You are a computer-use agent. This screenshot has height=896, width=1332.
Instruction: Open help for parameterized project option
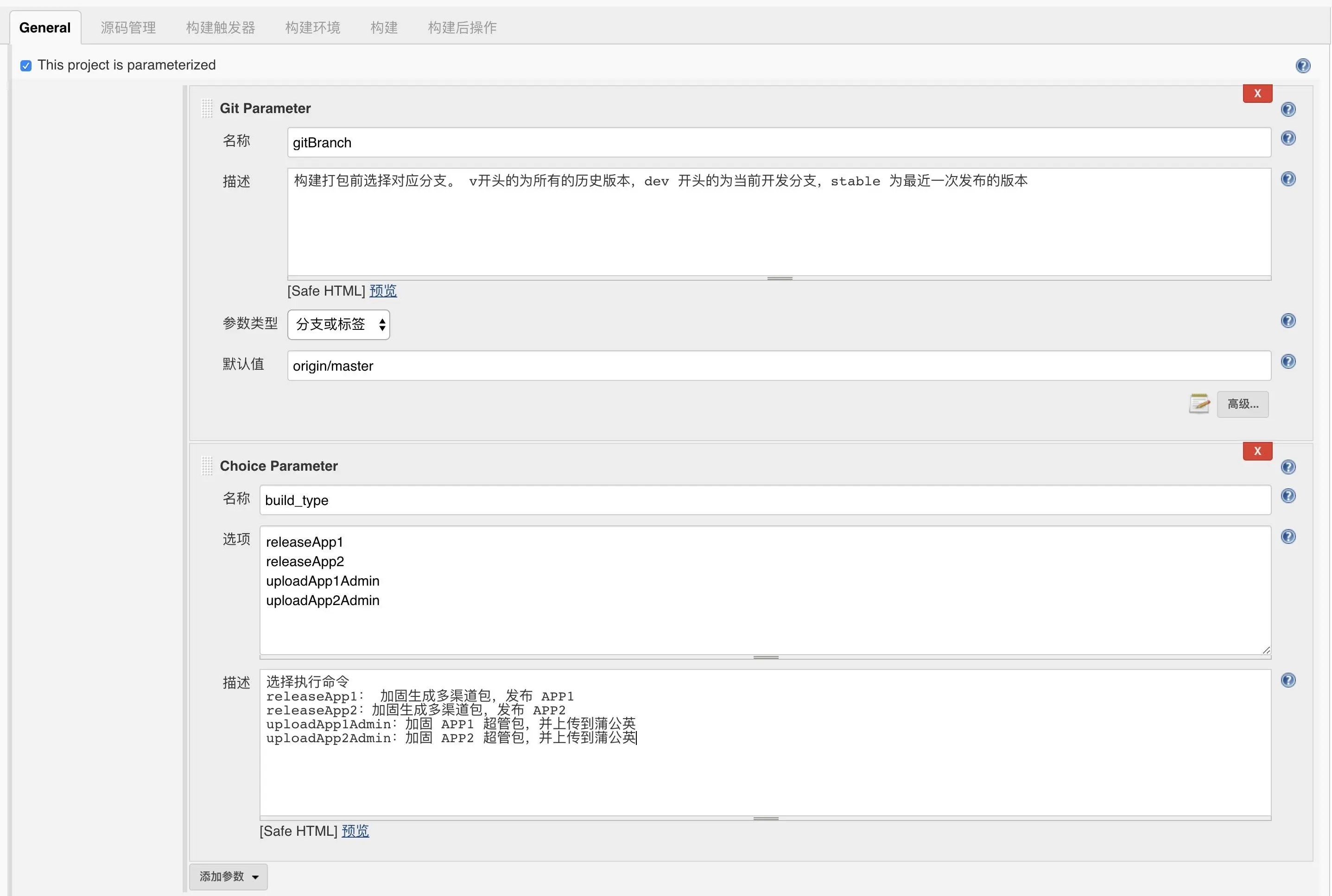[x=1302, y=65]
